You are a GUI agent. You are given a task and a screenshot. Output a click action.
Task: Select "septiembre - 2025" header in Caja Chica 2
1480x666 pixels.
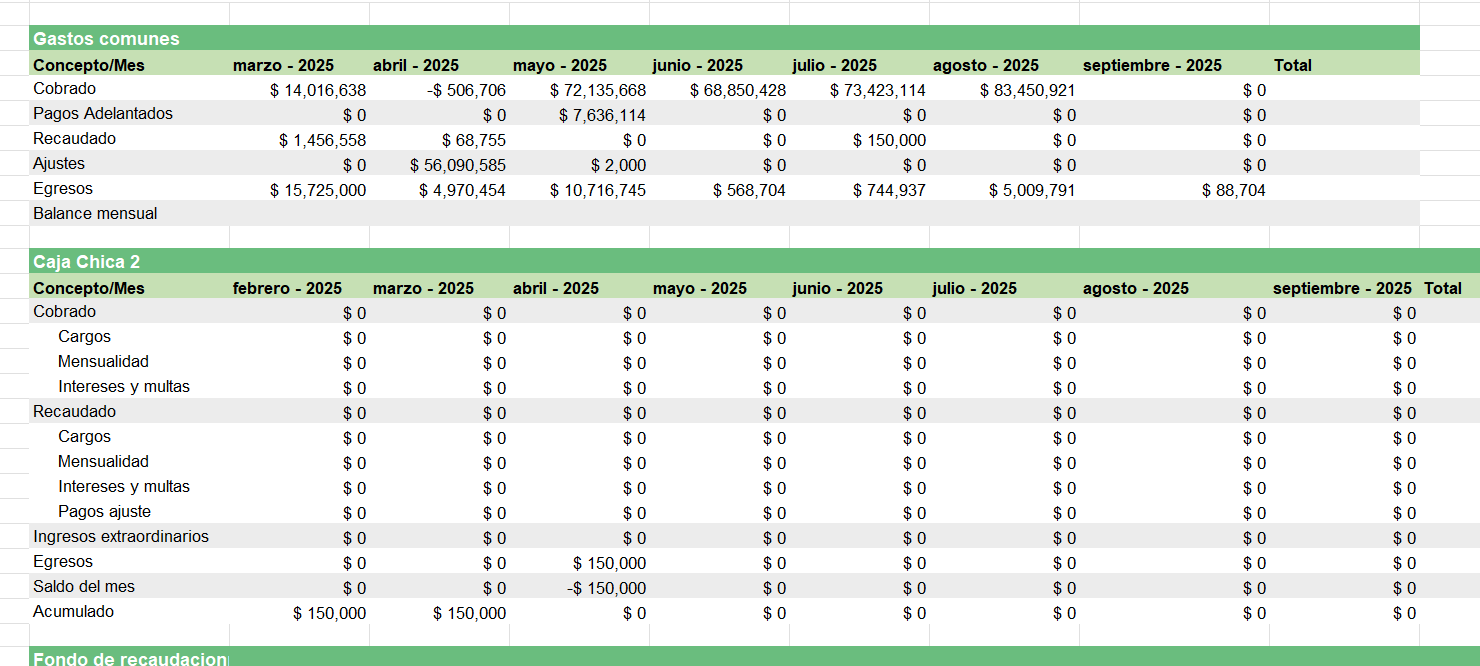click(x=1341, y=288)
